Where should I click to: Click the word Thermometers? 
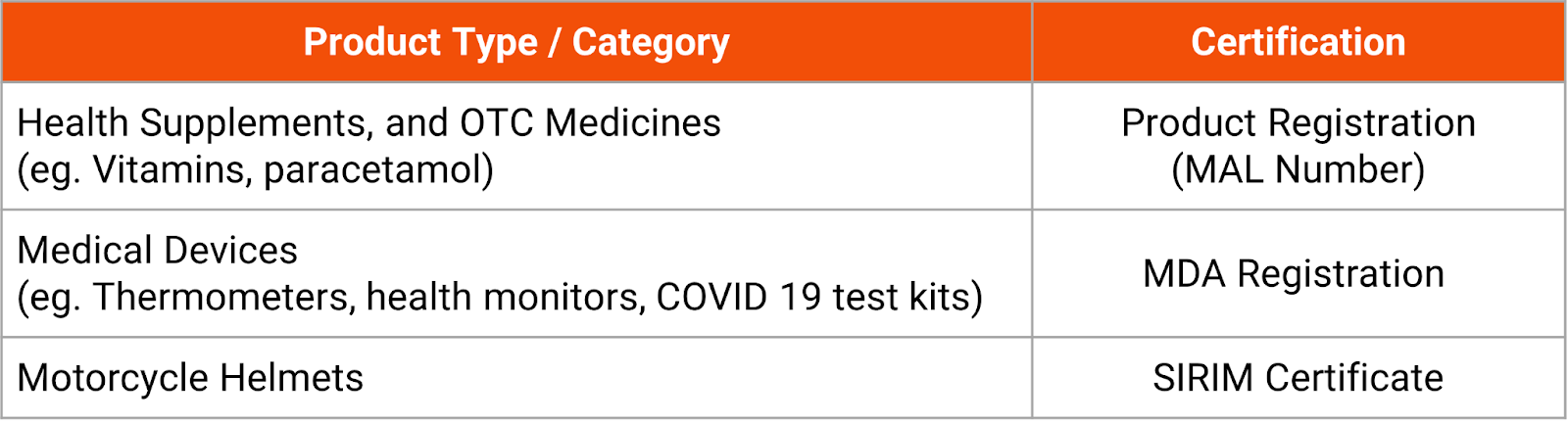(223, 298)
